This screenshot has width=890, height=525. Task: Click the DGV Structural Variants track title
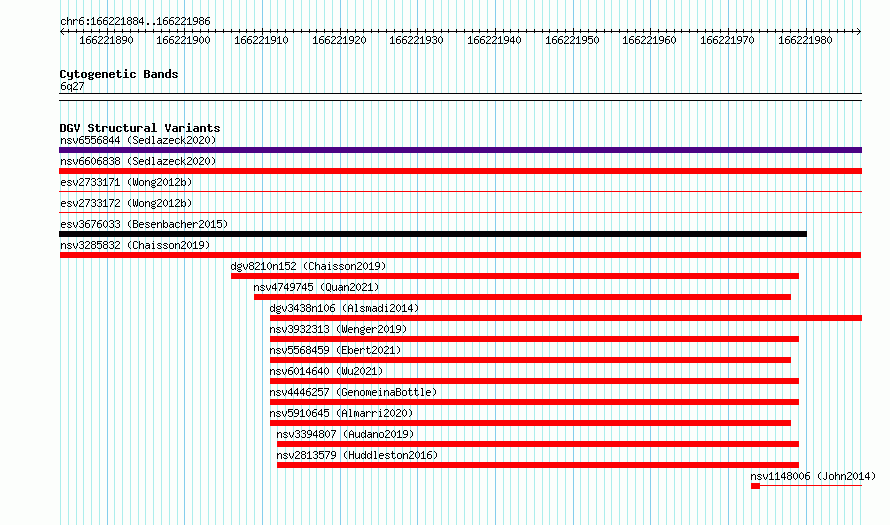[140, 128]
